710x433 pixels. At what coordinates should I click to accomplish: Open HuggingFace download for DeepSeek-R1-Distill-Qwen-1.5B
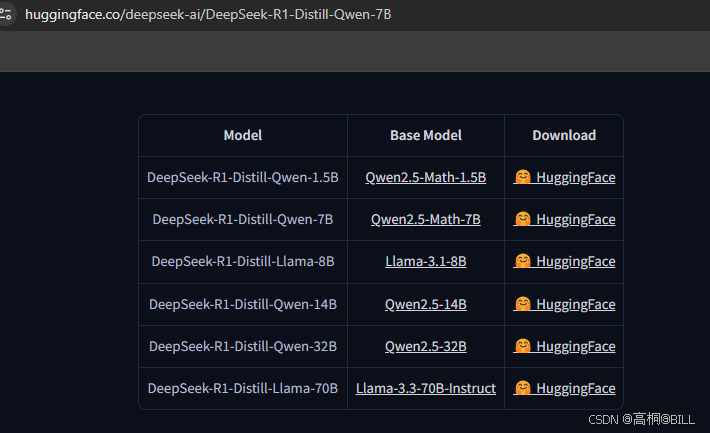click(x=564, y=177)
